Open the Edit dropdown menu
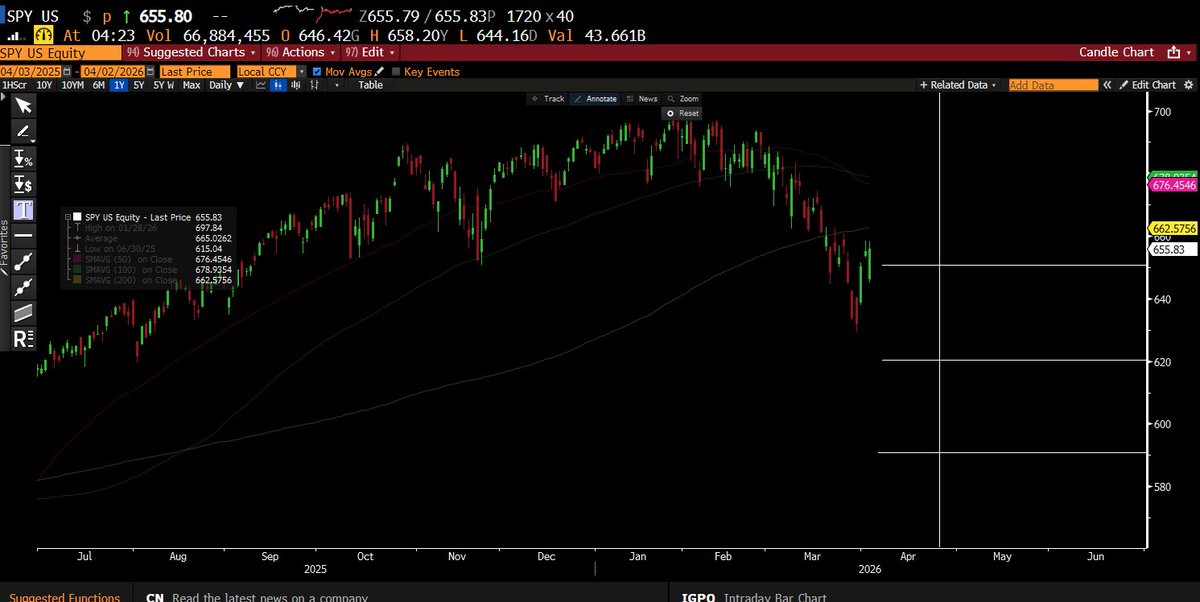The height and width of the screenshot is (602, 1200). click(x=370, y=52)
